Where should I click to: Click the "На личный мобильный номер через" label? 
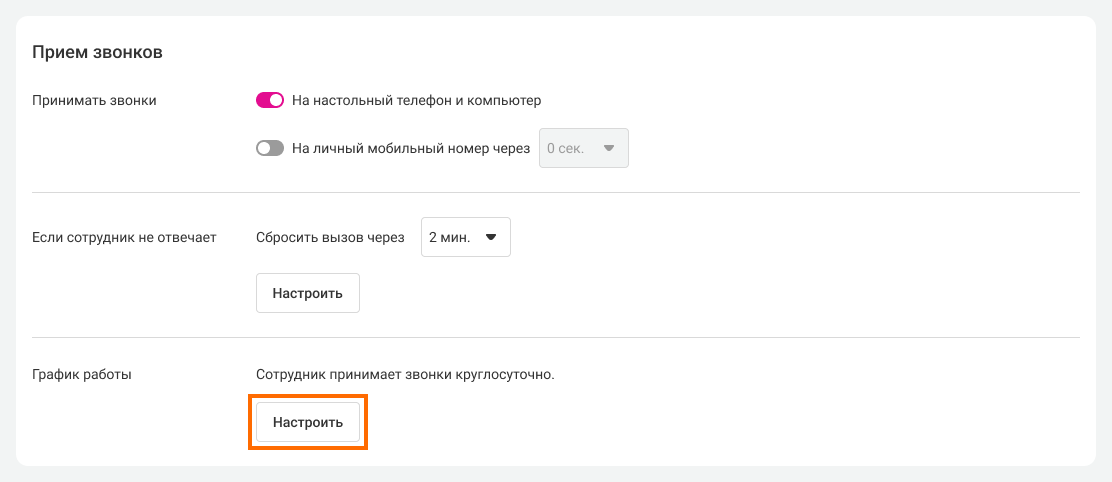[x=410, y=148]
